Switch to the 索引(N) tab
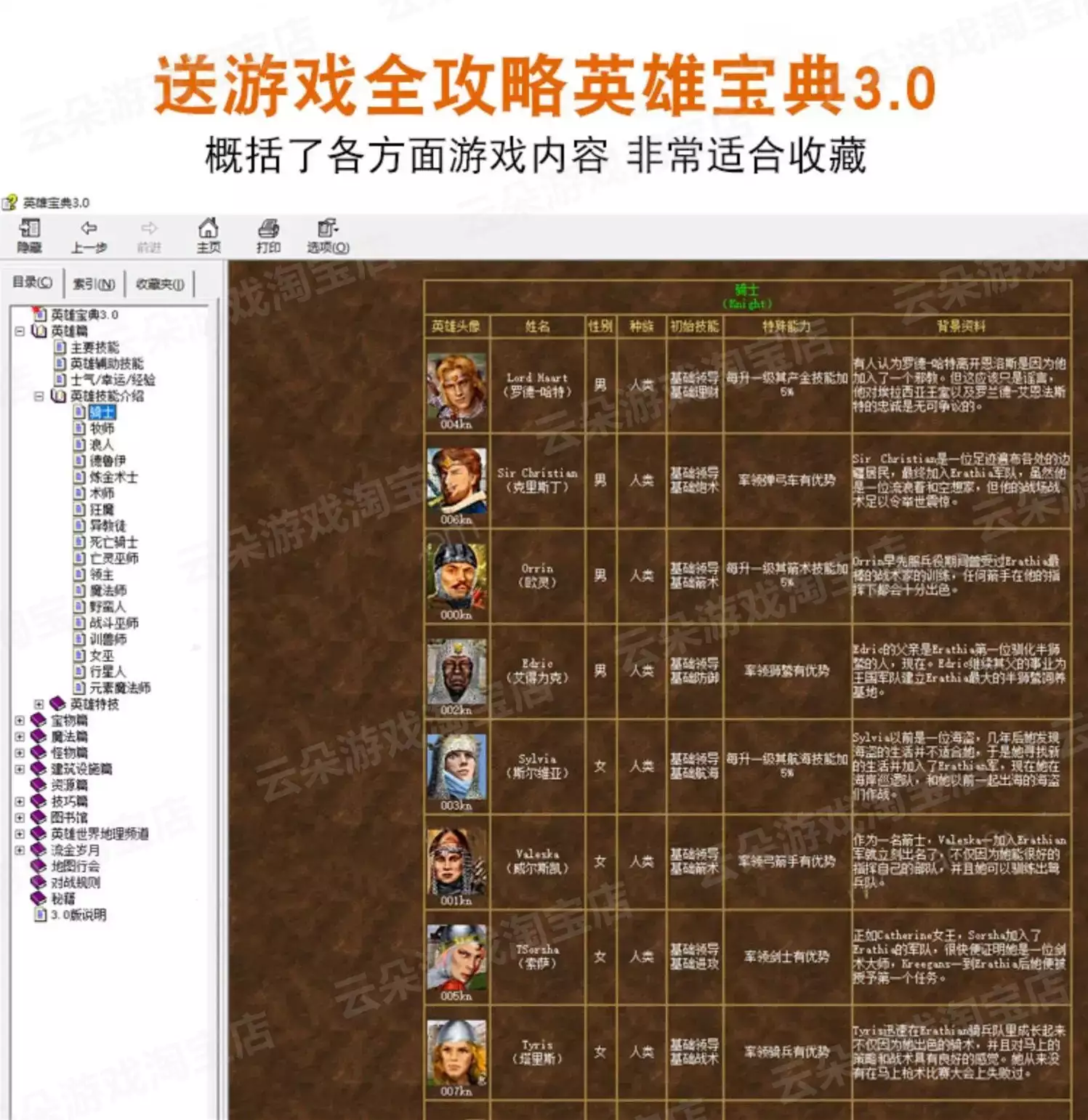This screenshot has width=1088, height=1120. pyautogui.click(x=94, y=283)
